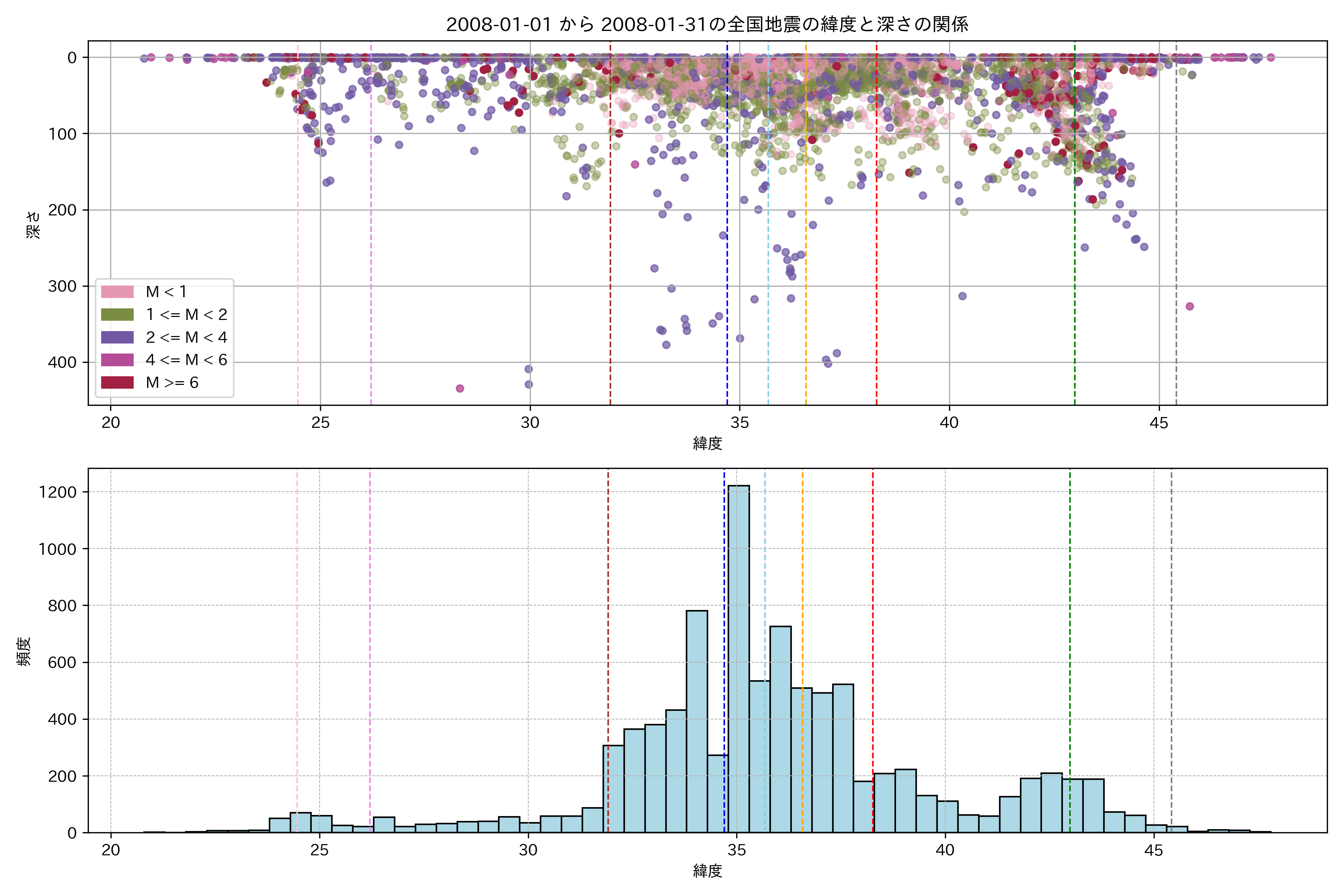The height and width of the screenshot is (896, 1344).
Task: Click the chart title at the top
Action: point(707,25)
